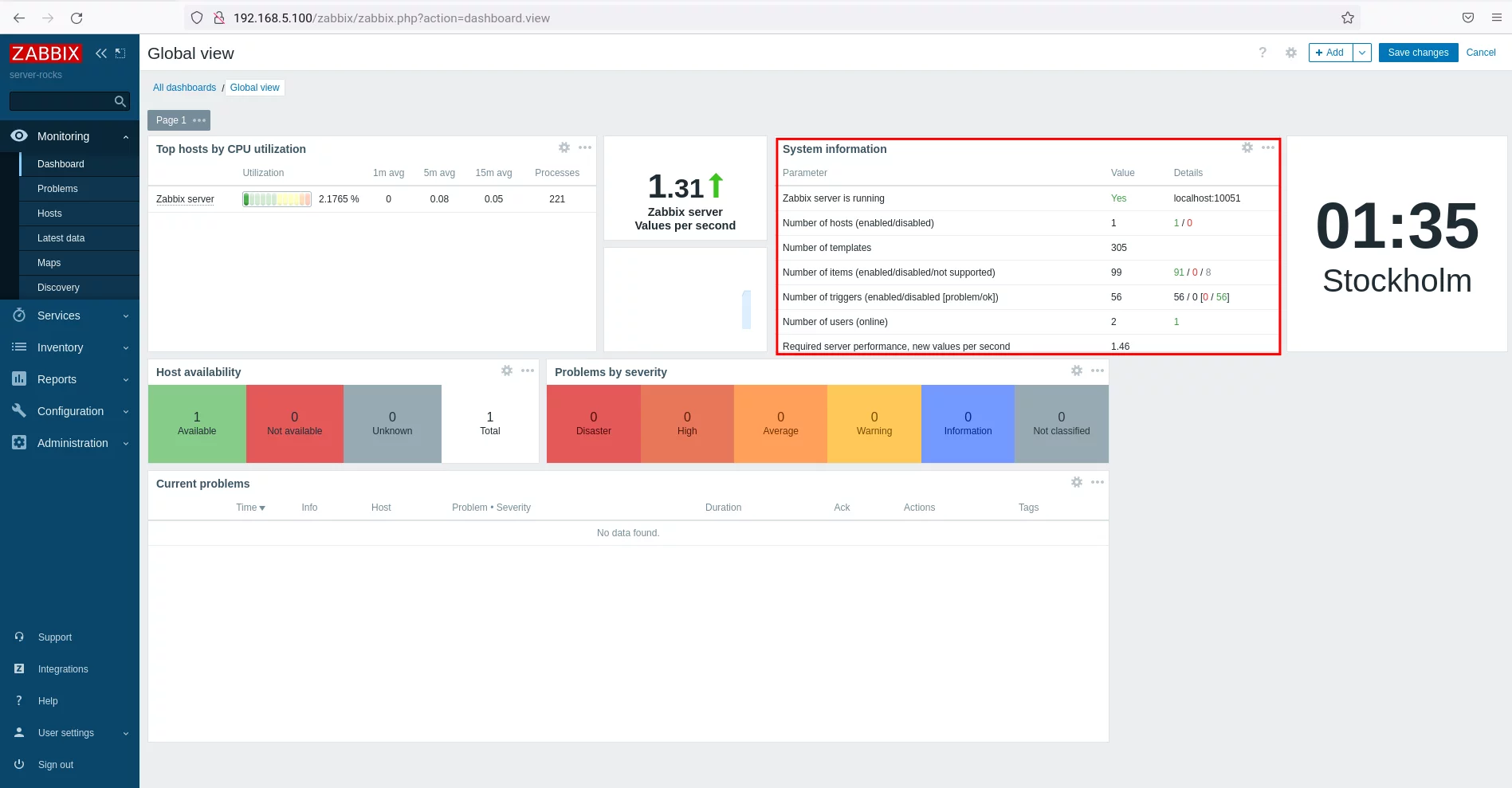Click Save changes button
Viewport: 1512px width, 788px height.
1418,53
